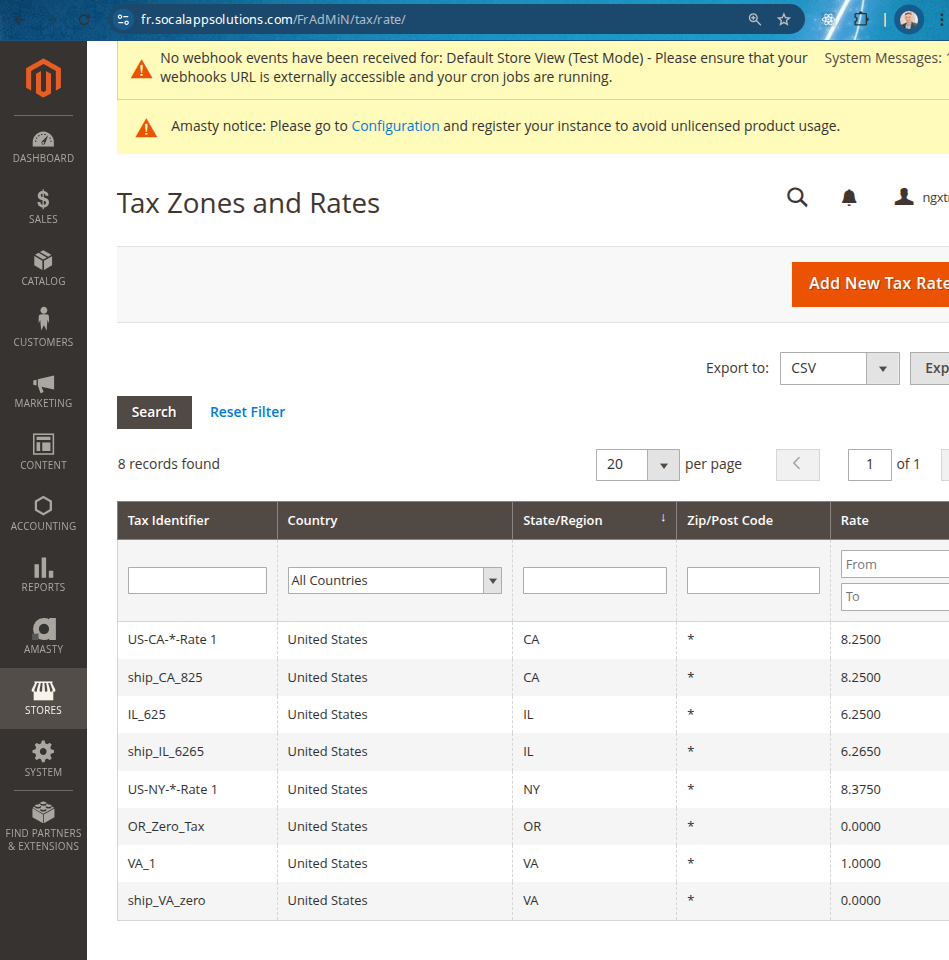Image resolution: width=949 pixels, height=960 pixels.
Task: Expand the All Countries filter dropdown
Action: pyautogui.click(x=491, y=580)
